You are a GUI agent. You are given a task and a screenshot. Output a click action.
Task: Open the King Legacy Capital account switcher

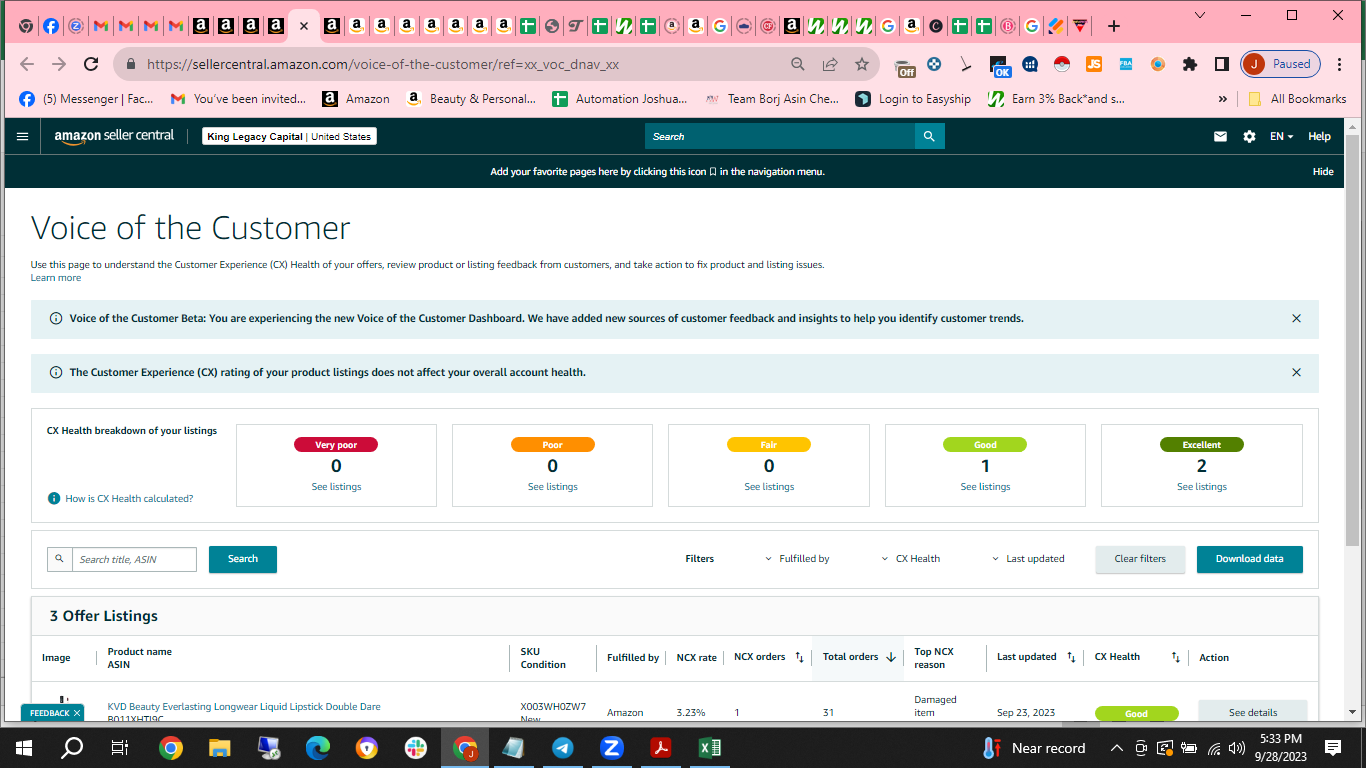(289, 136)
